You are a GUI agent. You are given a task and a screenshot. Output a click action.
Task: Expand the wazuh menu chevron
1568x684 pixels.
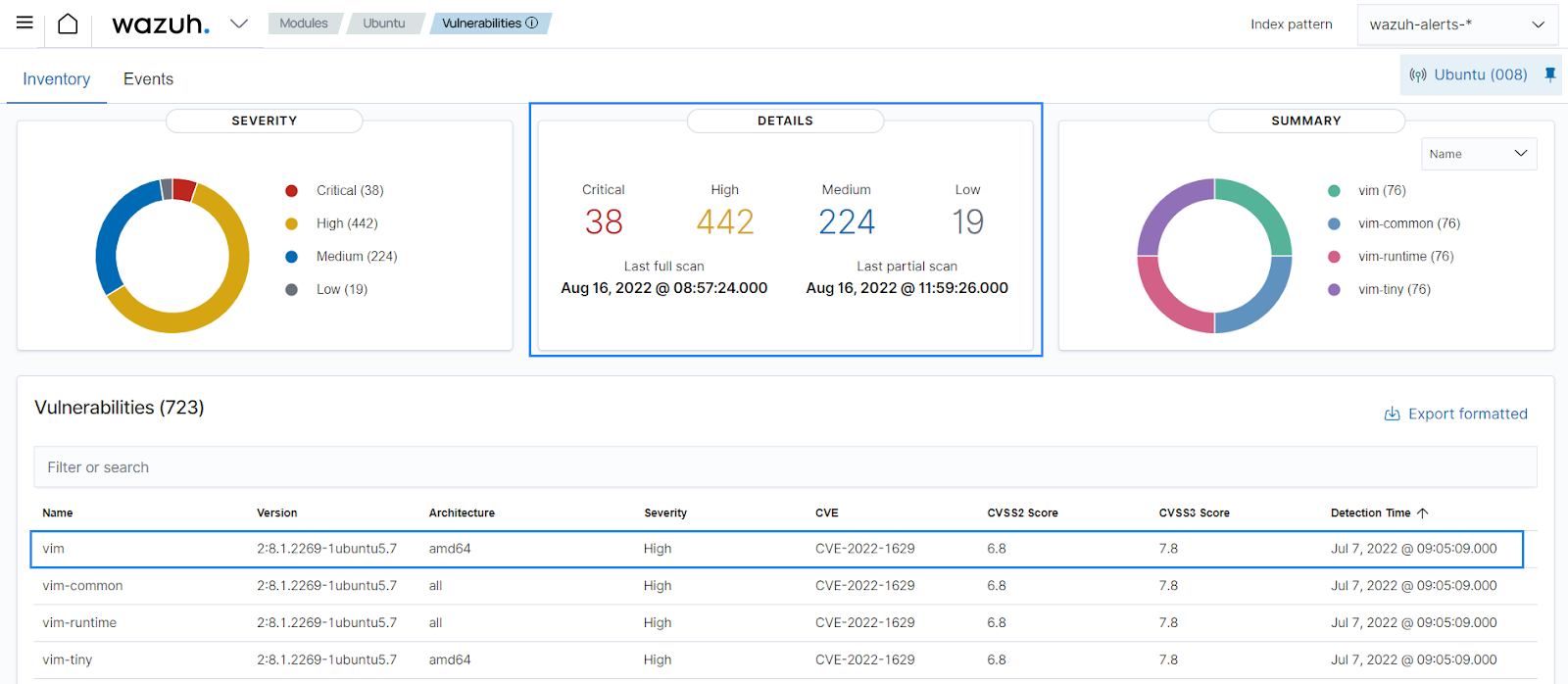click(239, 24)
